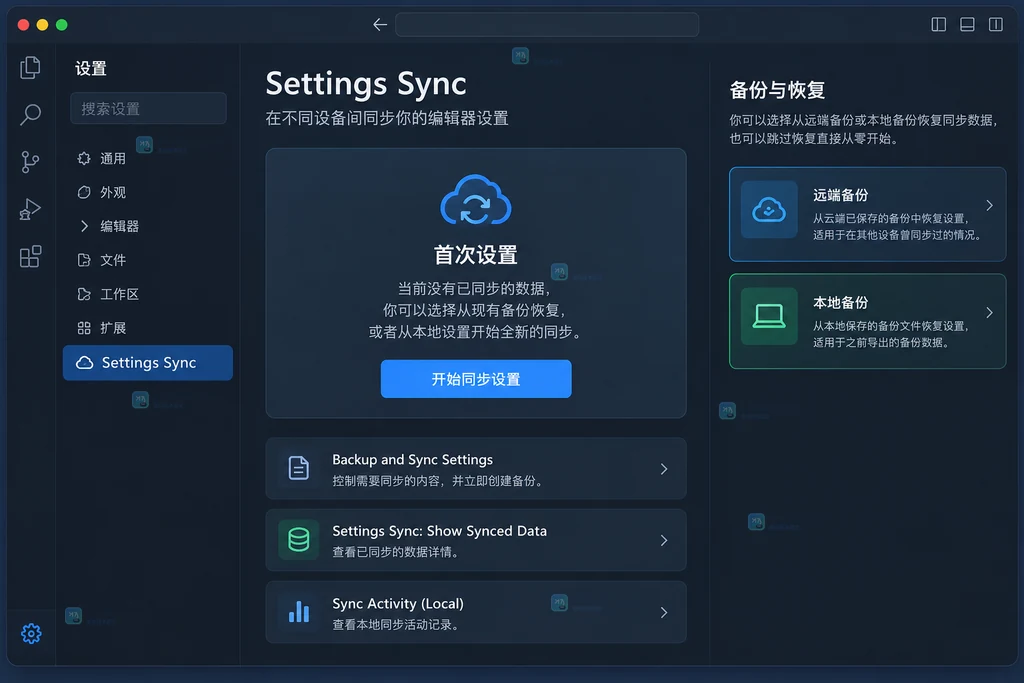The height and width of the screenshot is (683, 1024).
Task: Go back with the left arrow
Action: click(380, 25)
